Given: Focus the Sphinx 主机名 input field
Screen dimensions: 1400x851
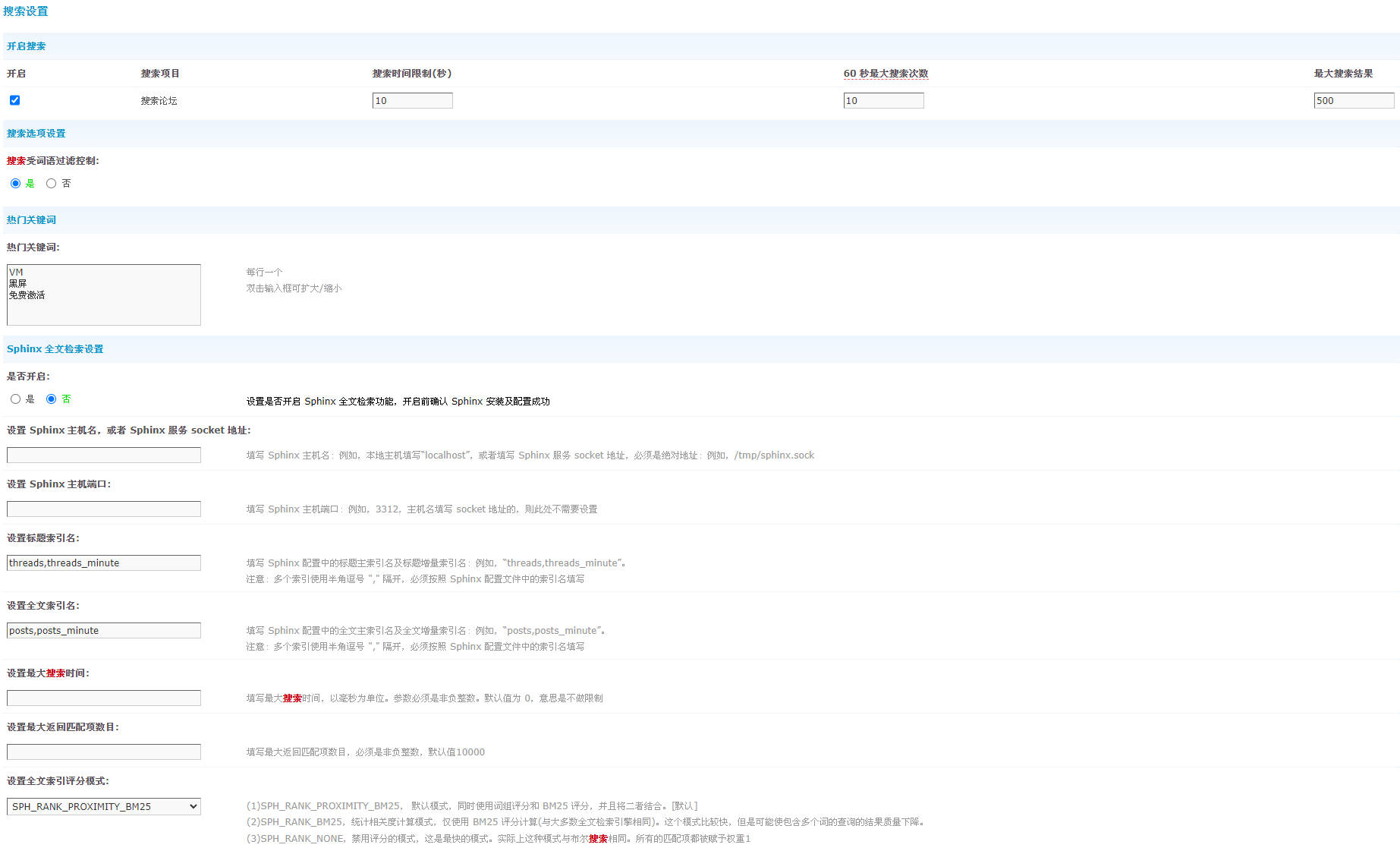Looking at the screenshot, I should point(103,455).
